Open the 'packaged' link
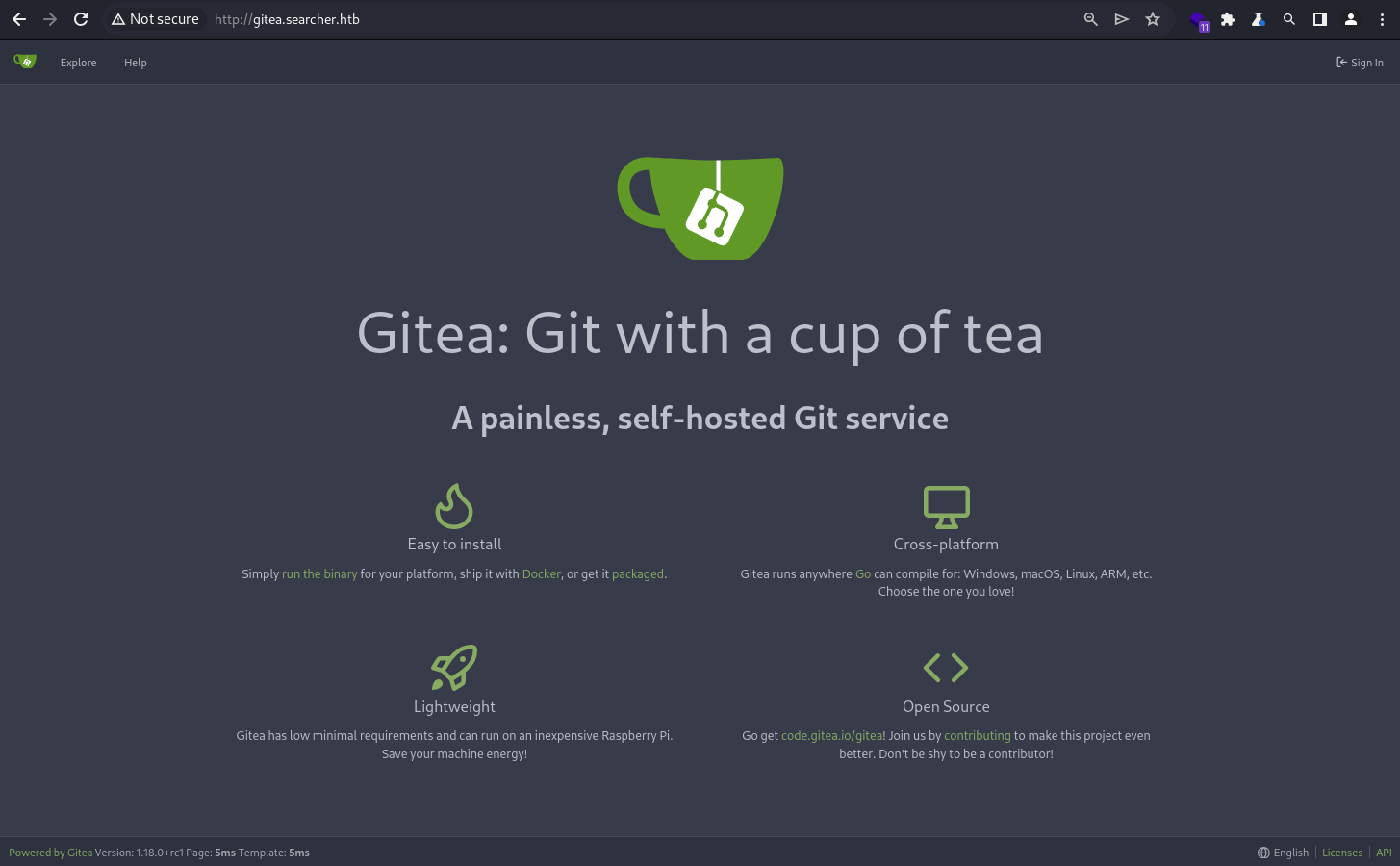Screen dimensions: 1400x866 [x=638, y=573]
